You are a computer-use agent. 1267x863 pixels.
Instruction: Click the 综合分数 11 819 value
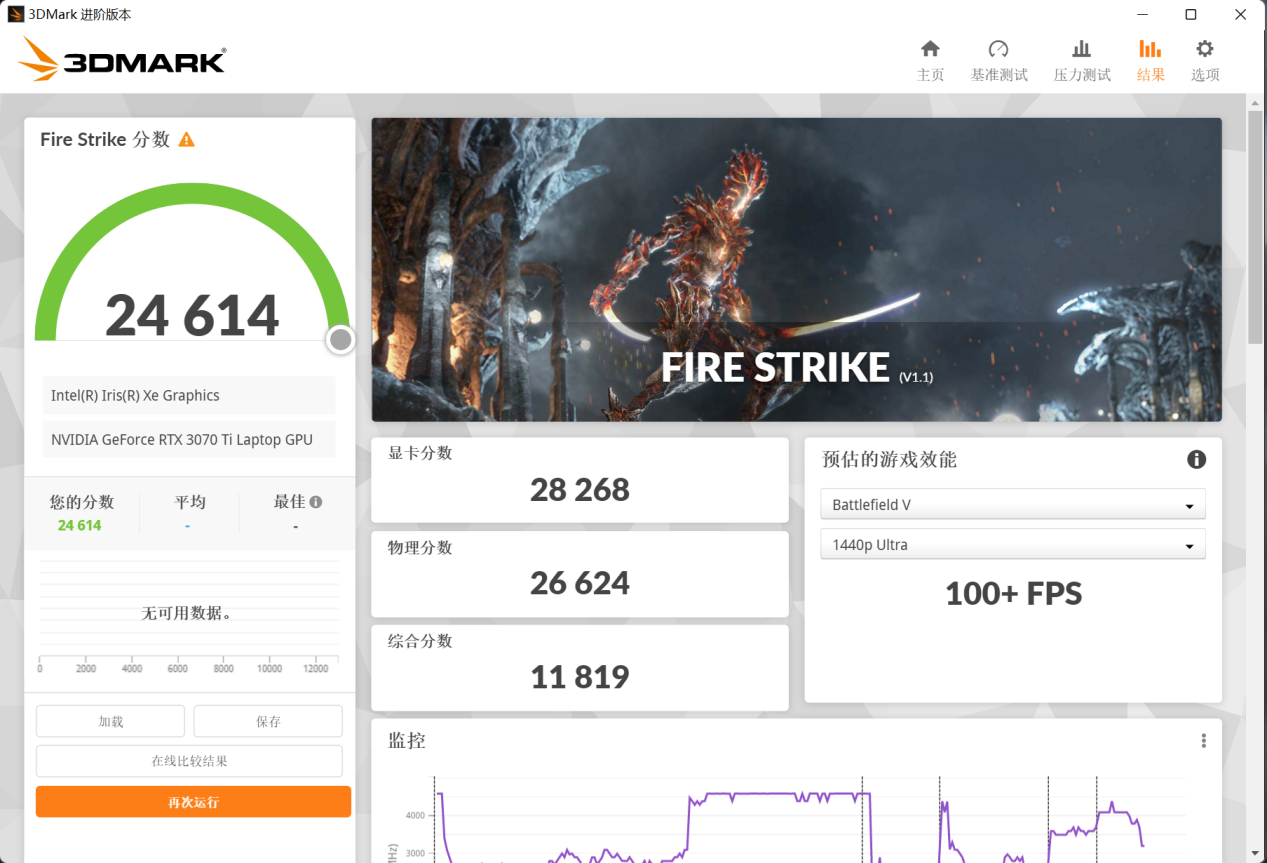(x=580, y=677)
